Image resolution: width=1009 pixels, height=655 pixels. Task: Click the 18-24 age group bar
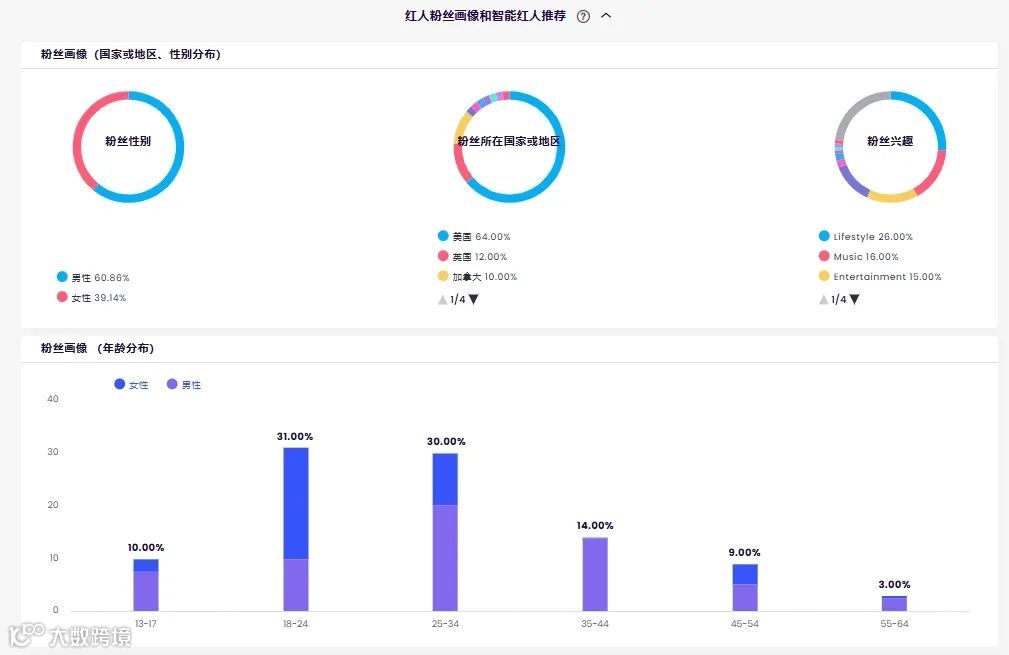(x=294, y=530)
